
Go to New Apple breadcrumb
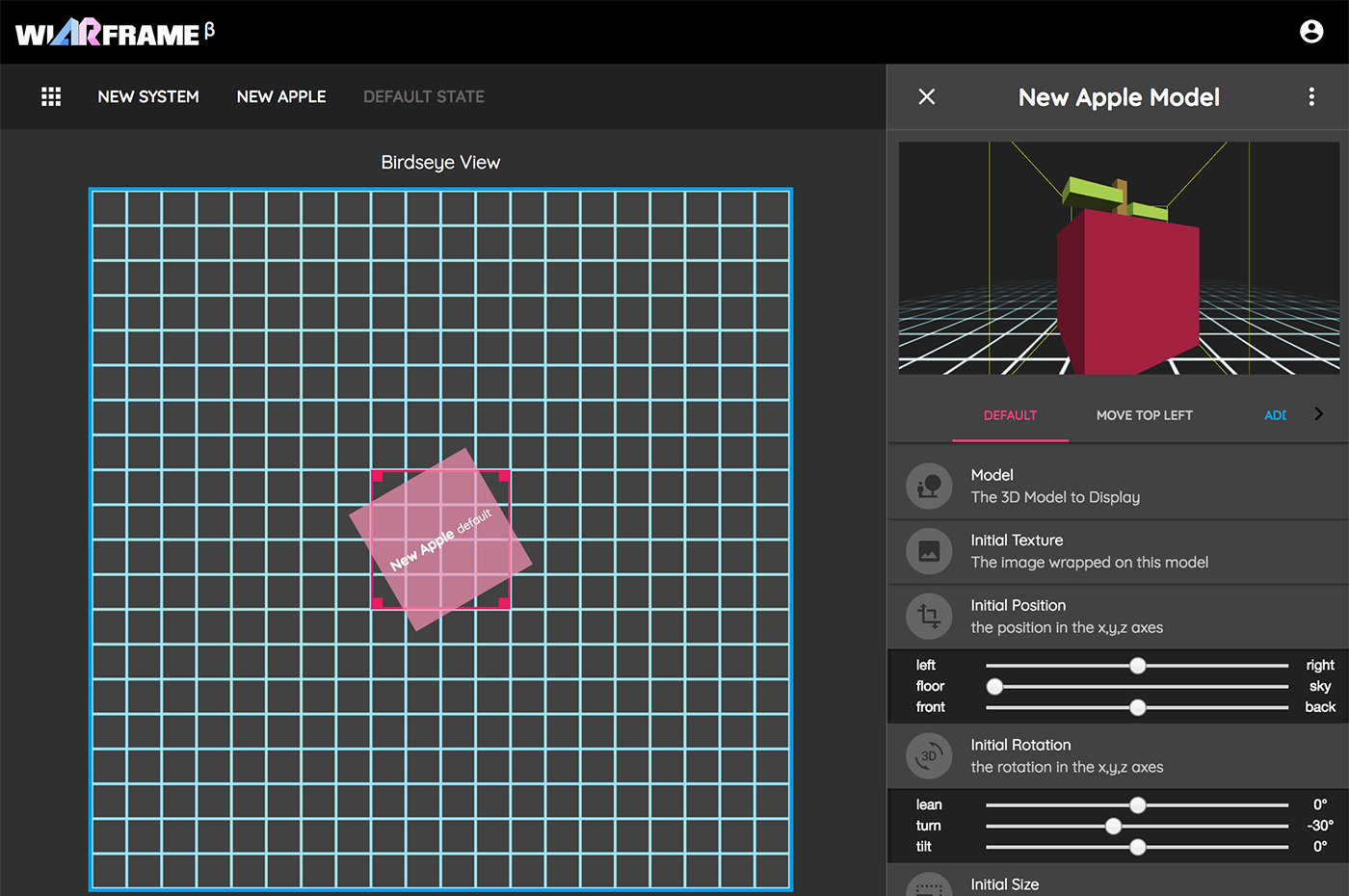coord(281,96)
